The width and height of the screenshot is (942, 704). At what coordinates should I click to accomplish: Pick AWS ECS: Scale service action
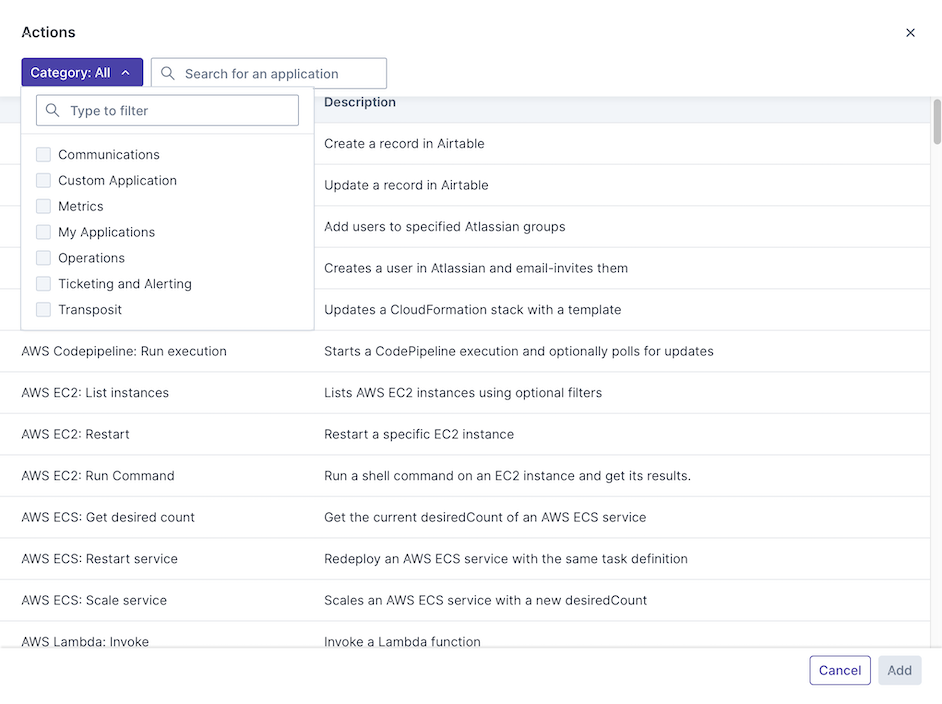94,600
